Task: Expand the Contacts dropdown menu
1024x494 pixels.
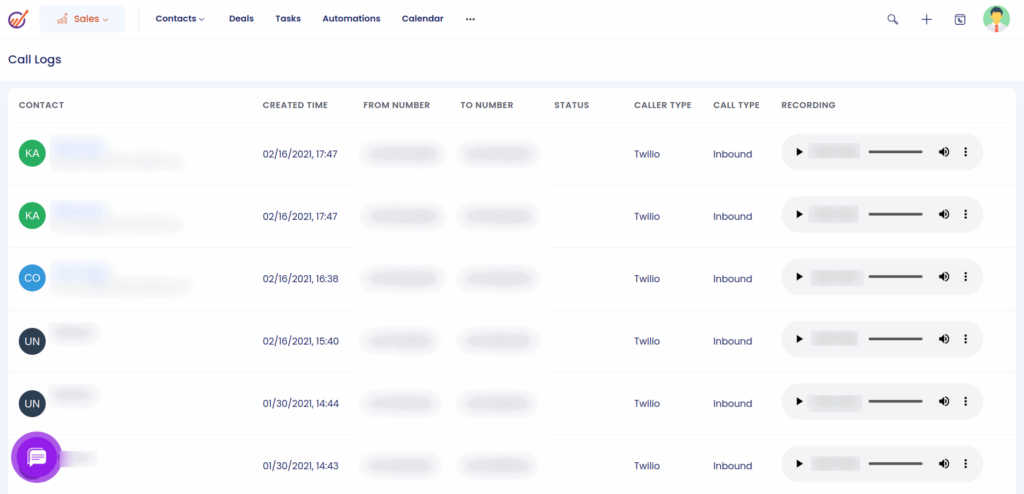Action: (180, 19)
